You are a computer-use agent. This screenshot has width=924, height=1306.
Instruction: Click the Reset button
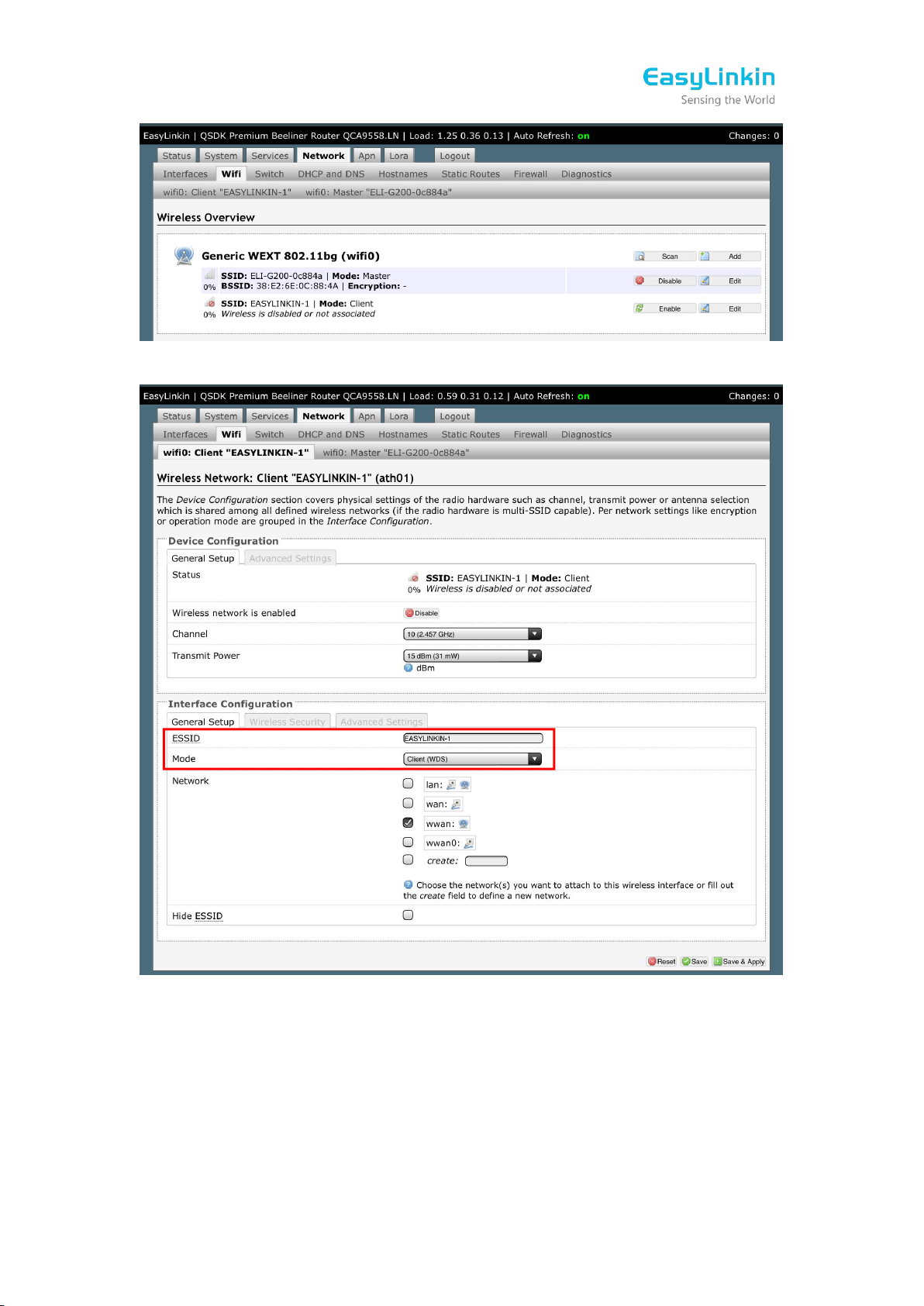[662, 962]
